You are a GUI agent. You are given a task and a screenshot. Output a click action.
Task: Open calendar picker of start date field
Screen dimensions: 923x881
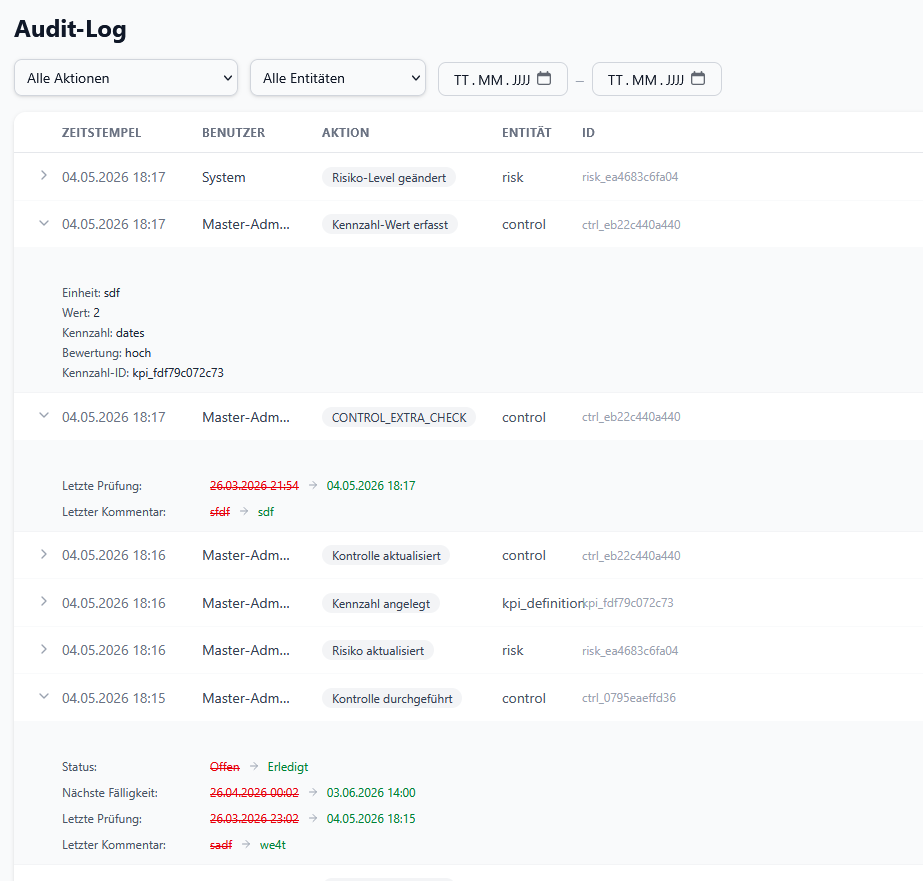click(544, 78)
